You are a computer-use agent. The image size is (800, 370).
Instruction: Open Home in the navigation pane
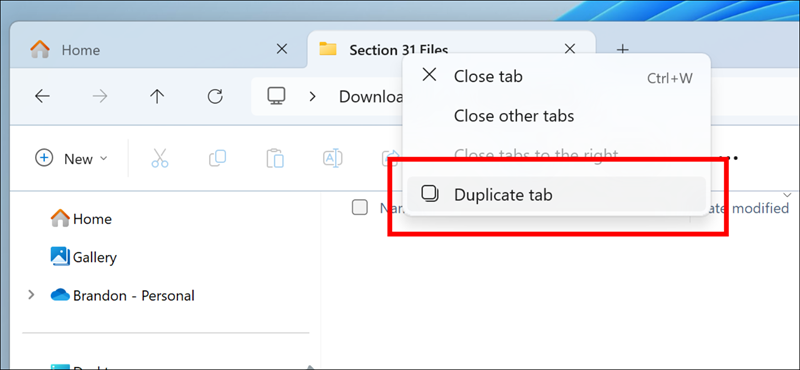pos(82,219)
